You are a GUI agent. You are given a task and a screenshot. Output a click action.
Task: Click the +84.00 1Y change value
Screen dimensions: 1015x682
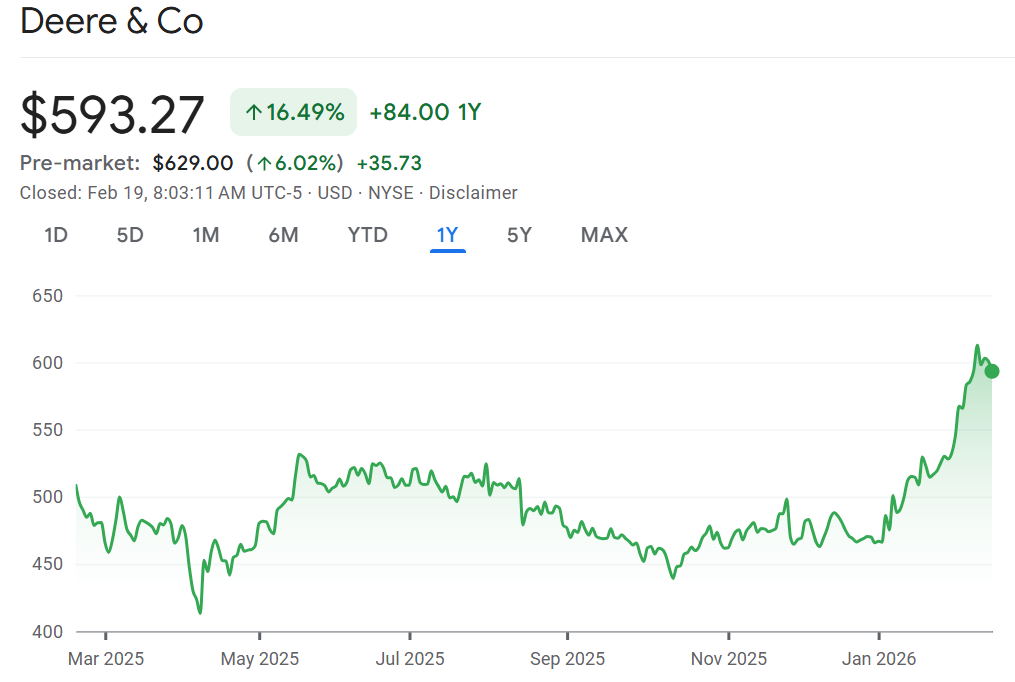click(425, 113)
